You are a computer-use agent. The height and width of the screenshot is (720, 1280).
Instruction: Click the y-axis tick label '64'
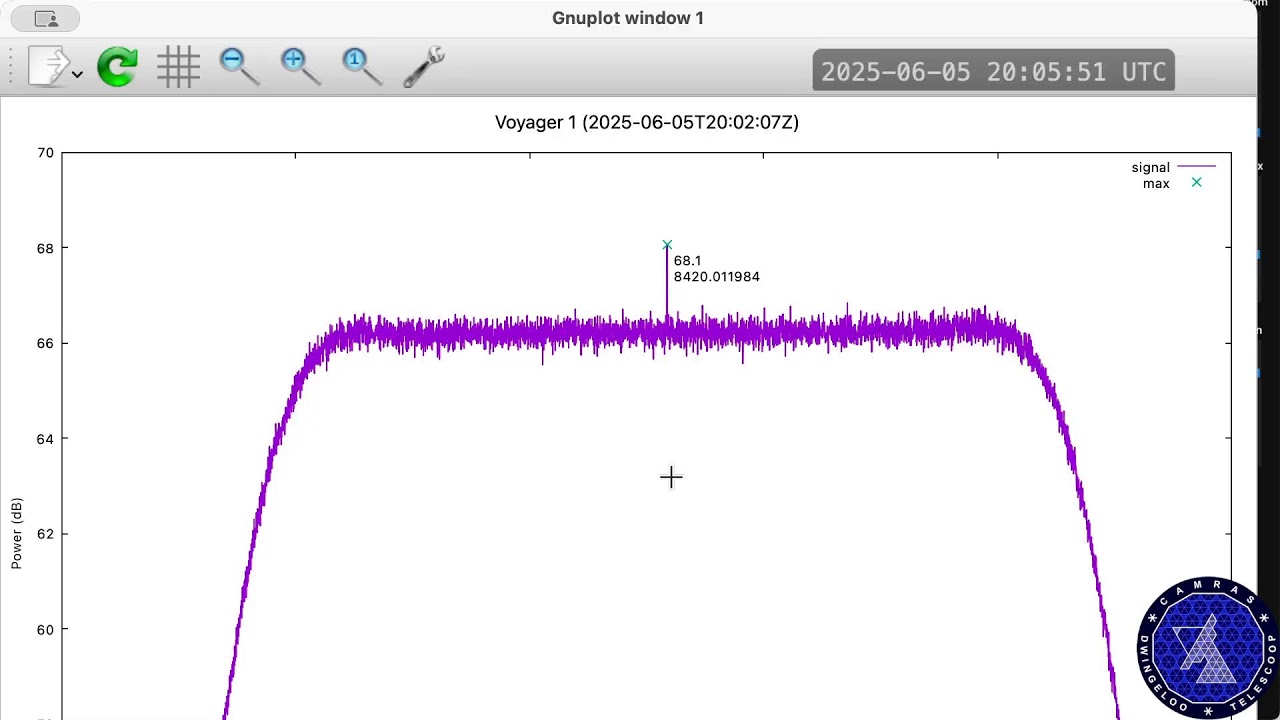pyautogui.click(x=45, y=438)
